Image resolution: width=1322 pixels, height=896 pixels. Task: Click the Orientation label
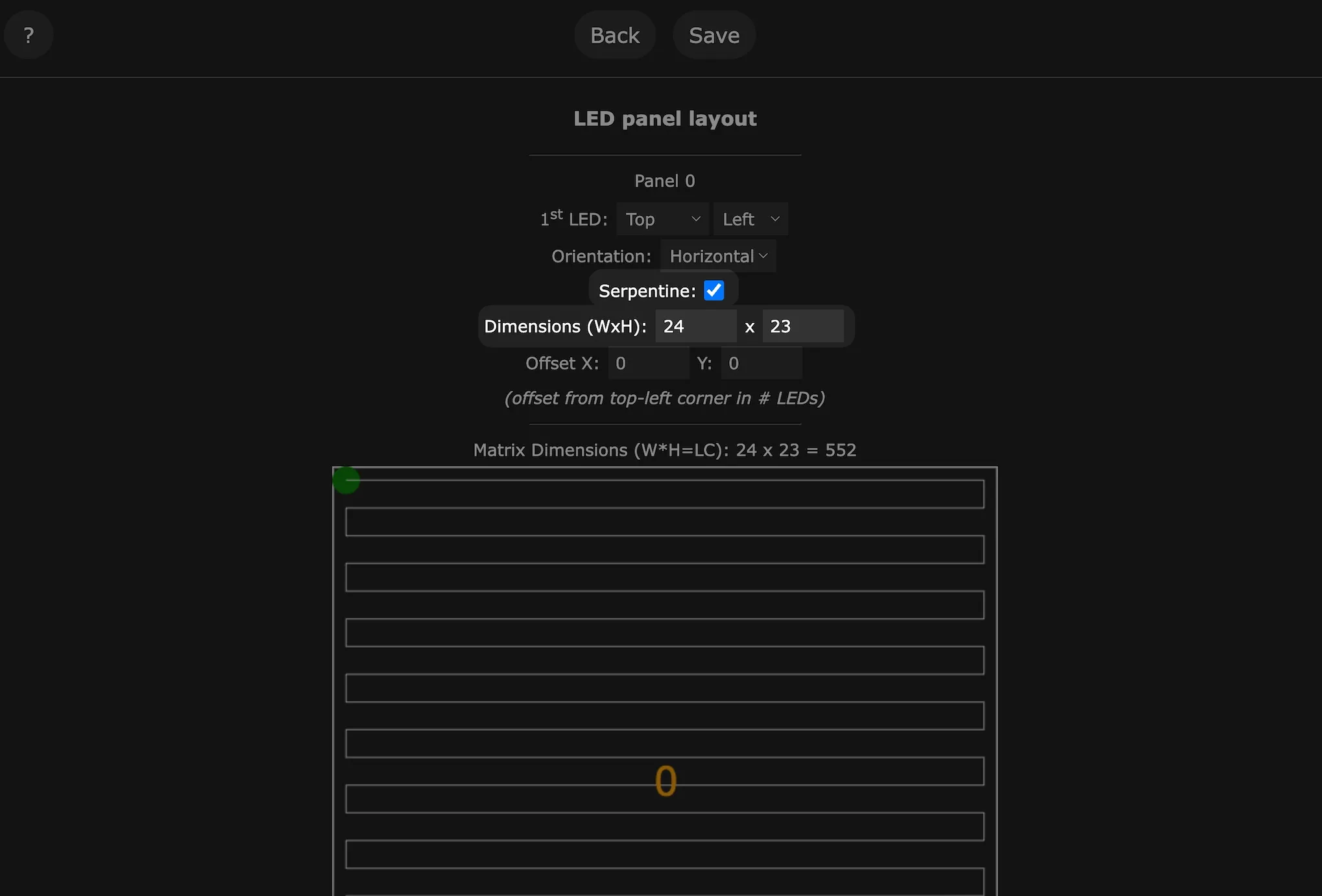(601, 256)
